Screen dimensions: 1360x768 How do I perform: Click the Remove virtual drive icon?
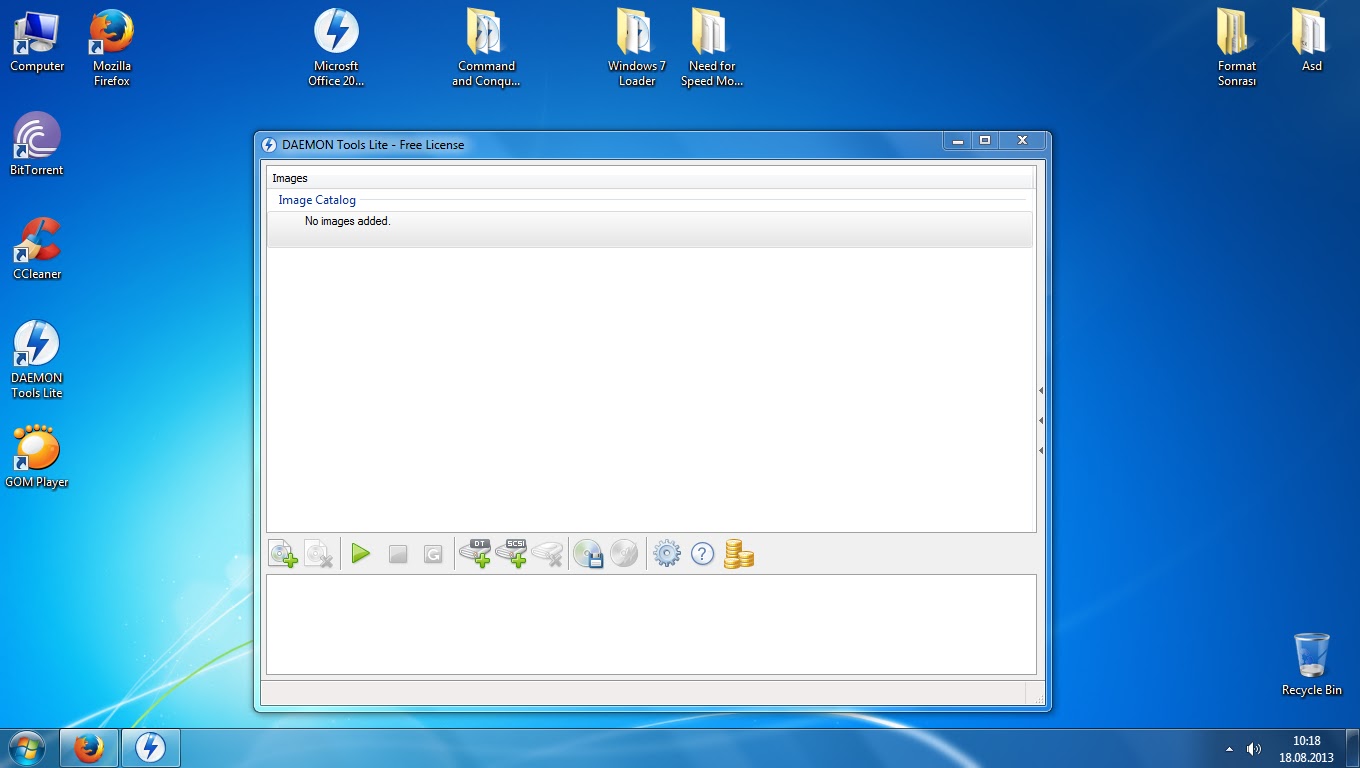tap(547, 553)
